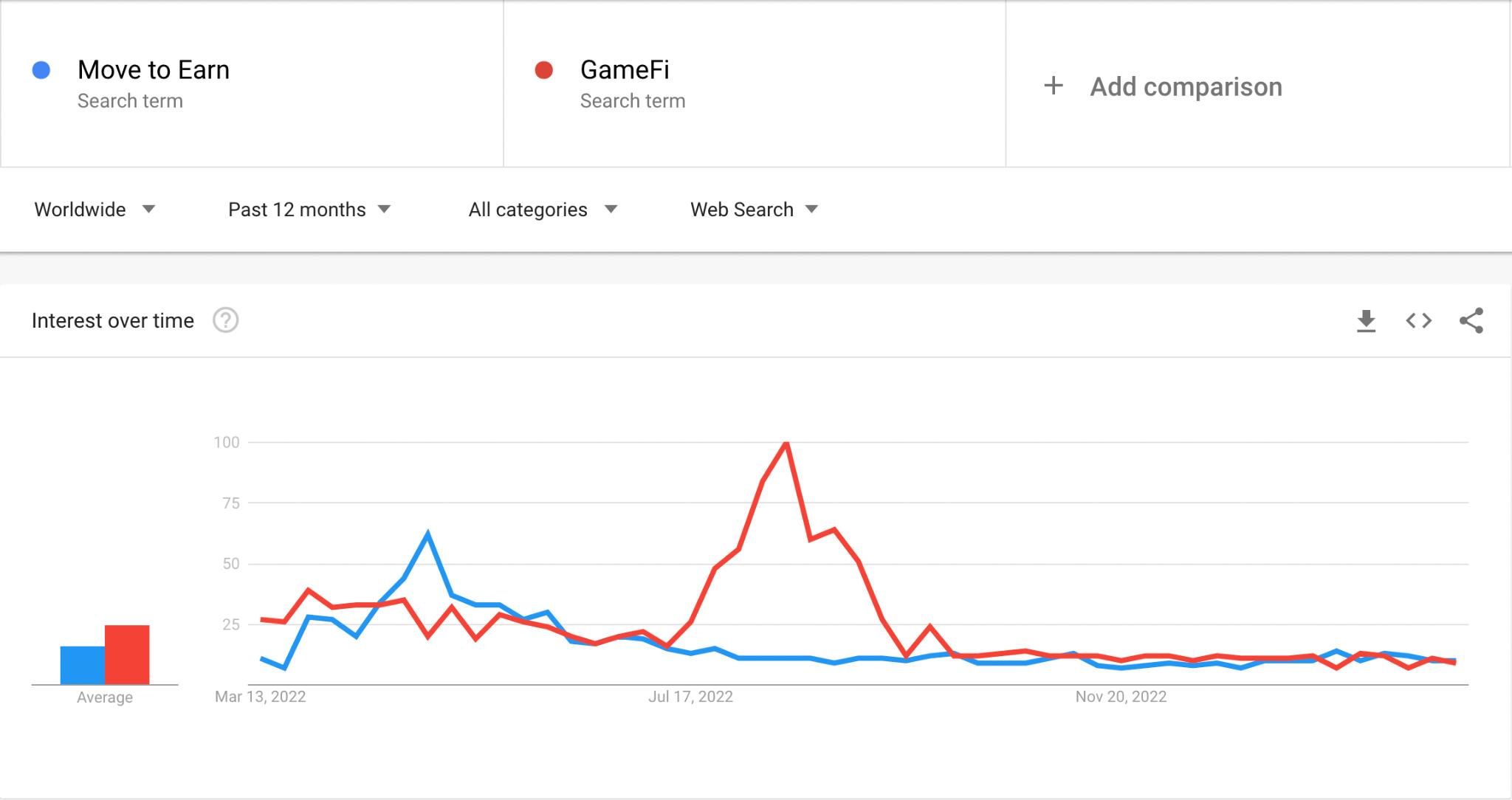Click the blue Move to Earn peak
Screen dimensions: 1512x800
tap(428, 534)
